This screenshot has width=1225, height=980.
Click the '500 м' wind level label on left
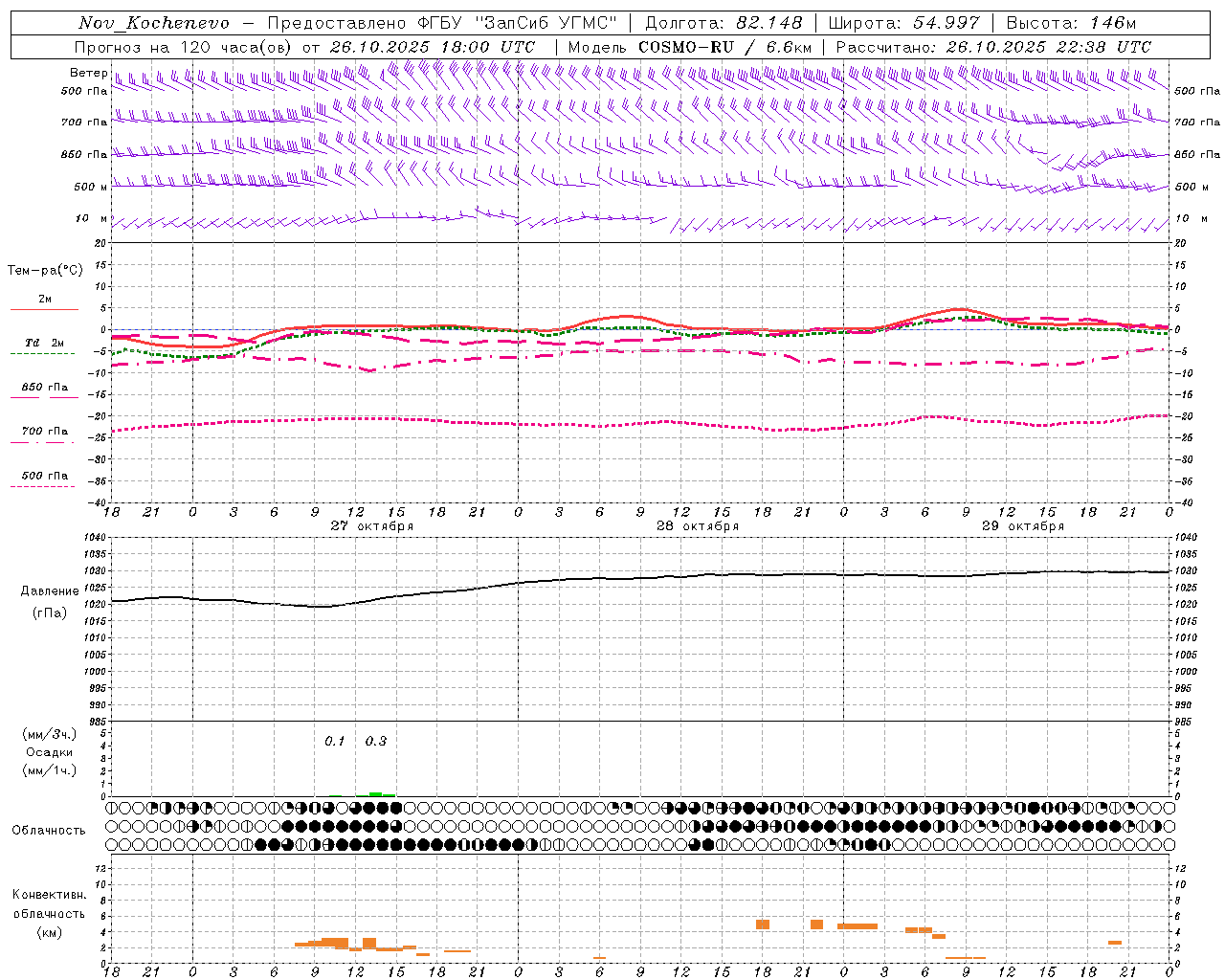coord(91,187)
